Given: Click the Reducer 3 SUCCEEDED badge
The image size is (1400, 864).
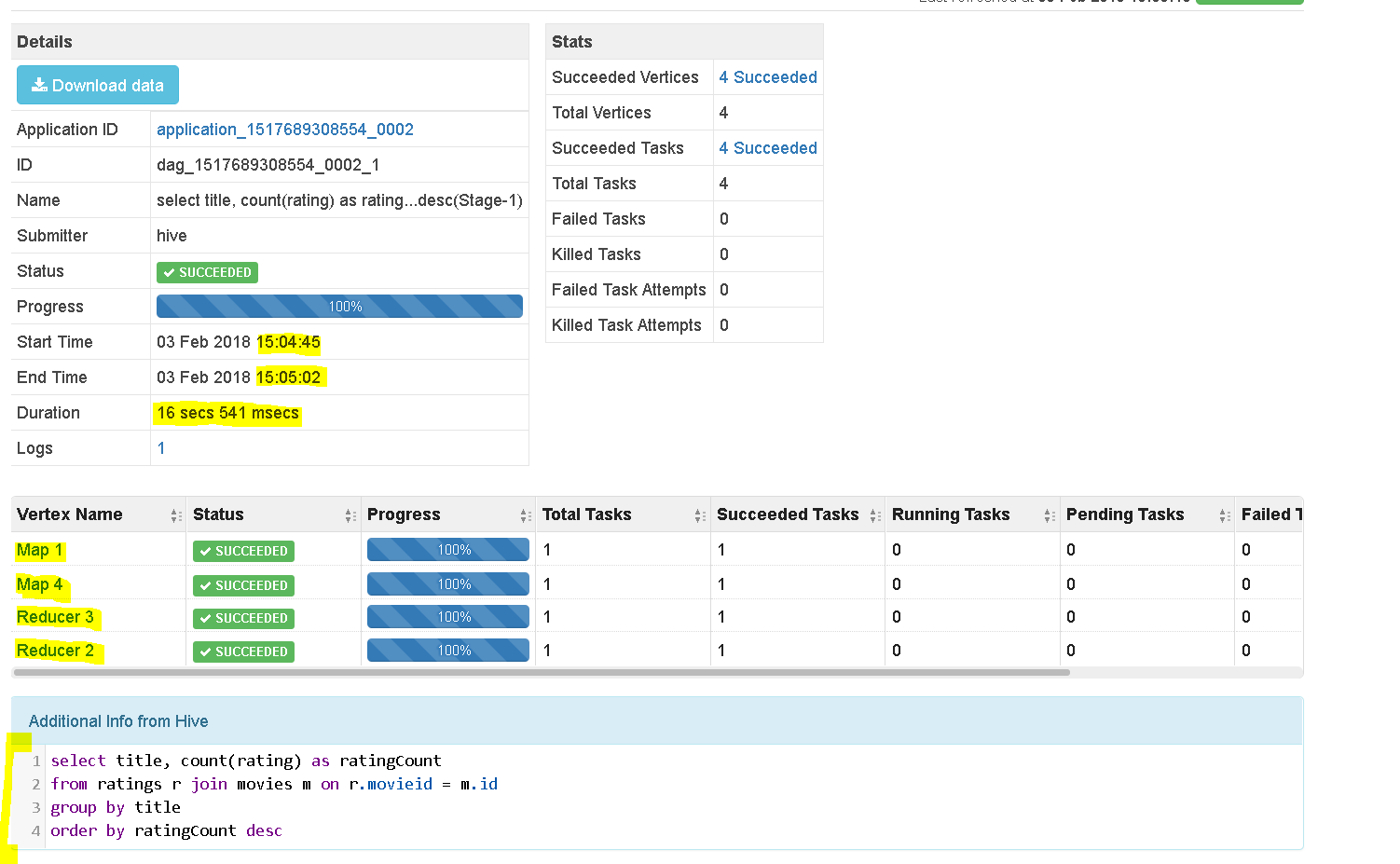Looking at the screenshot, I should [243, 618].
